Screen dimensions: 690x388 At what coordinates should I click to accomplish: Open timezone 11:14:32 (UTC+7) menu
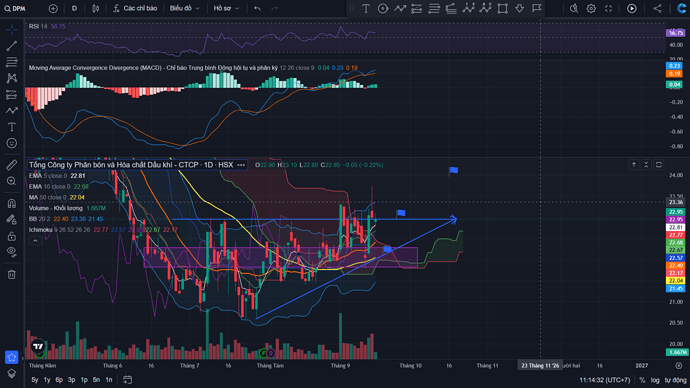click(605, 380)
